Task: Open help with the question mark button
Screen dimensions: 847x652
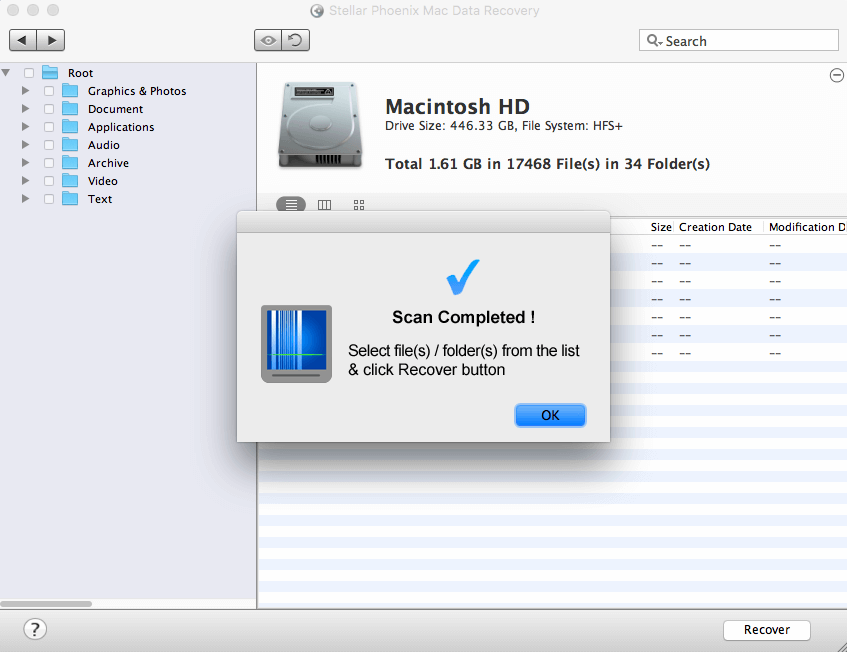Action: coord(35,629)
